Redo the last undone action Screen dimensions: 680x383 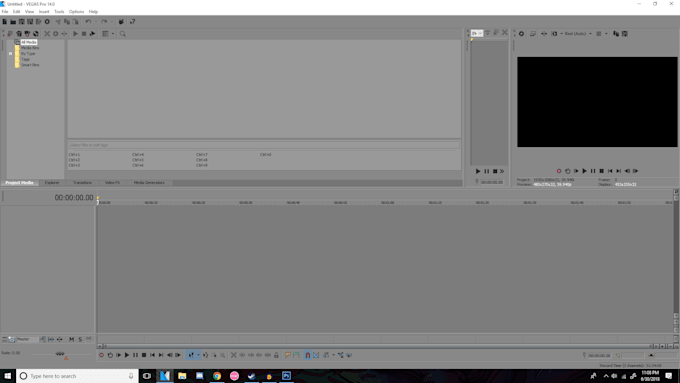(104, 22)
